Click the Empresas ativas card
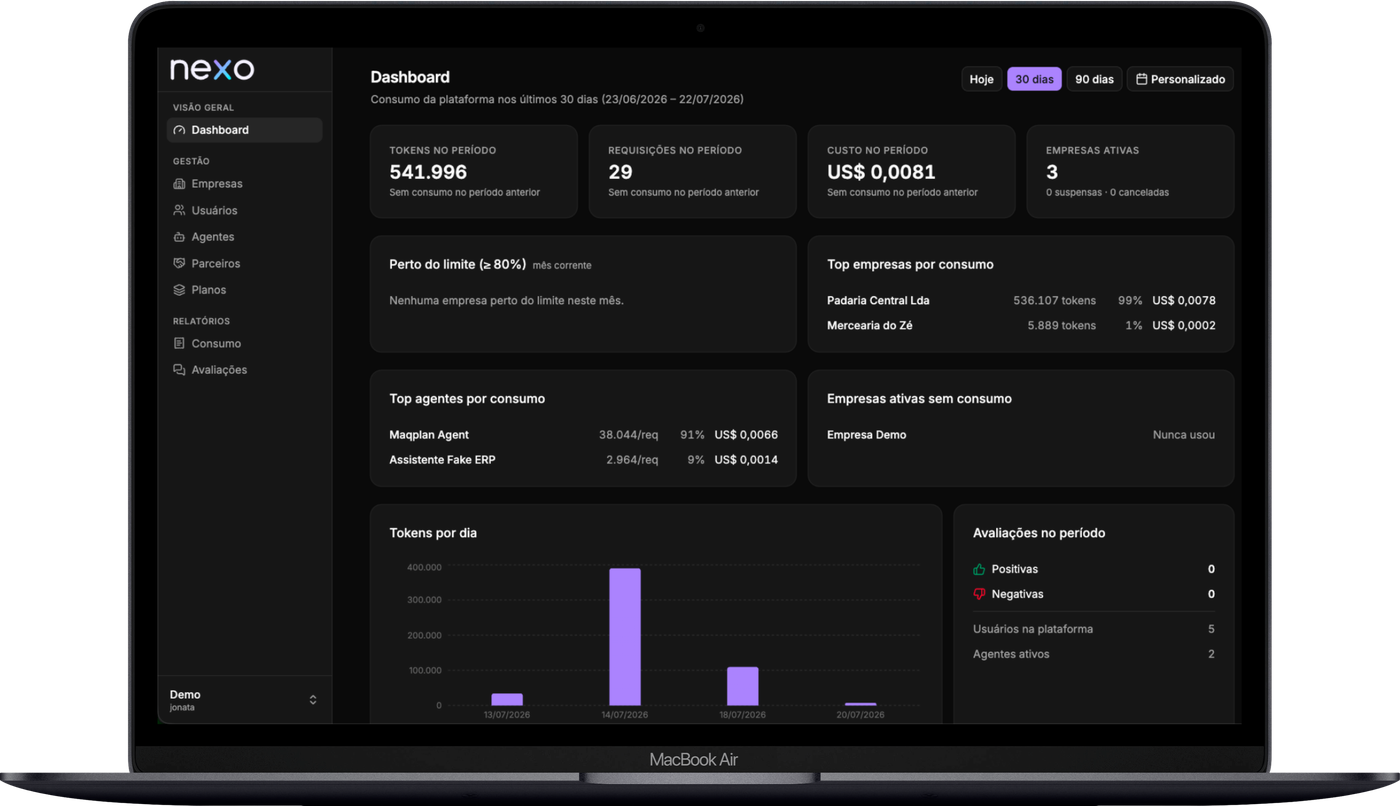The width and height of the screenshot is (1400, 806). 1131,171
